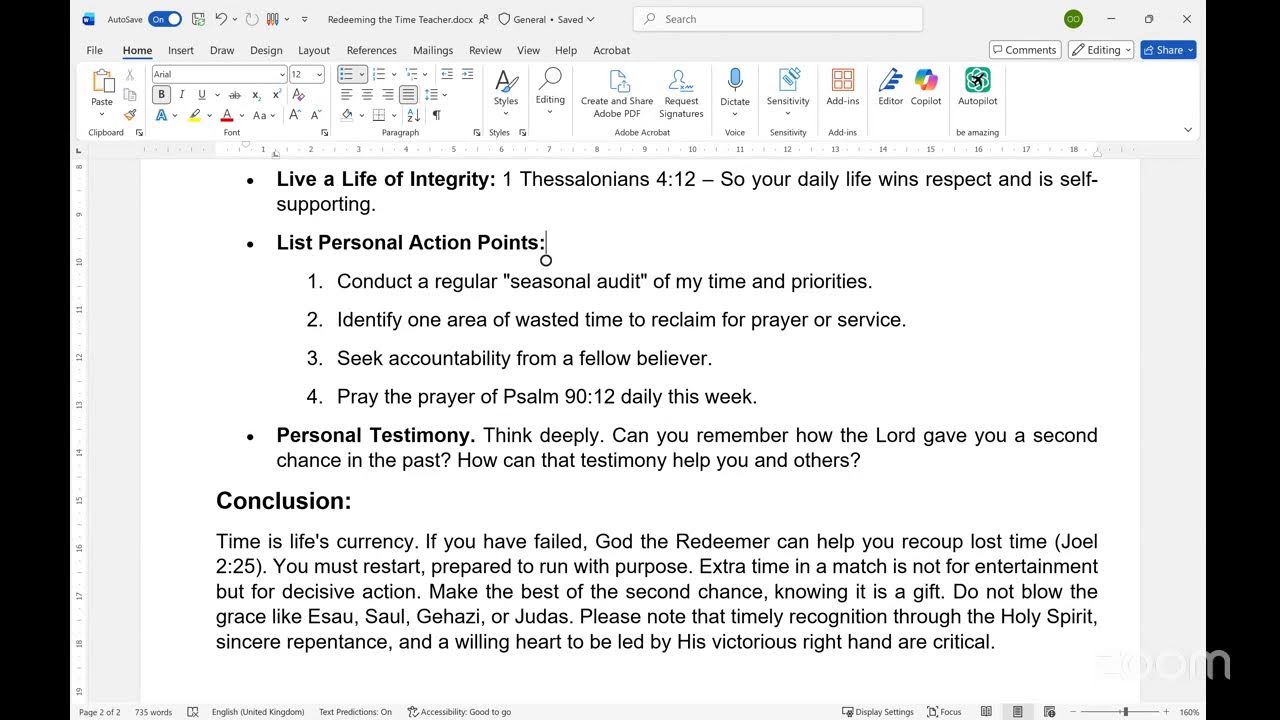Cut the selection with the scissors icon

click(130, 75)
